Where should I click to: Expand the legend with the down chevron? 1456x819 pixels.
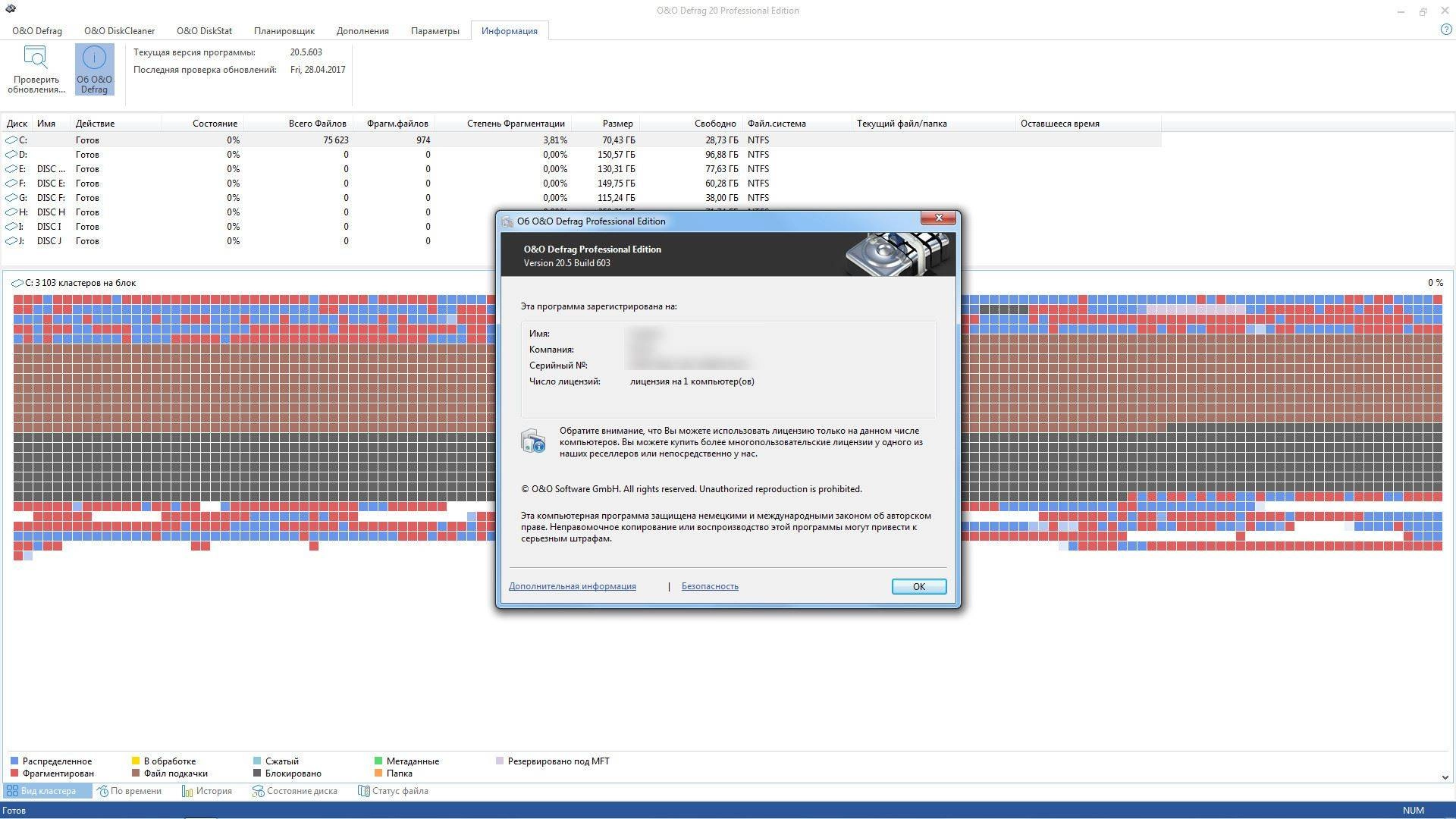(1445, 777)
